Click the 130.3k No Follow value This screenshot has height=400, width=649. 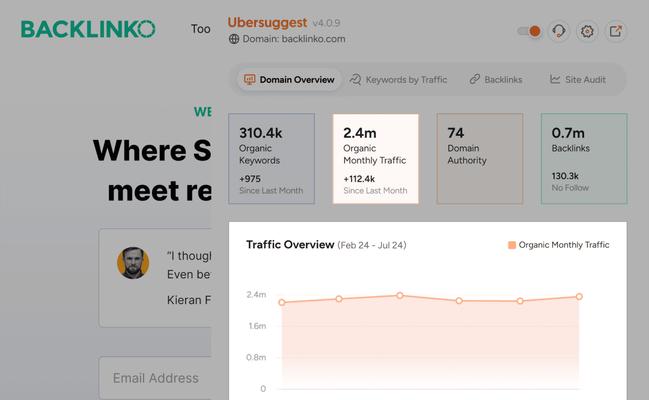(565, 176)
